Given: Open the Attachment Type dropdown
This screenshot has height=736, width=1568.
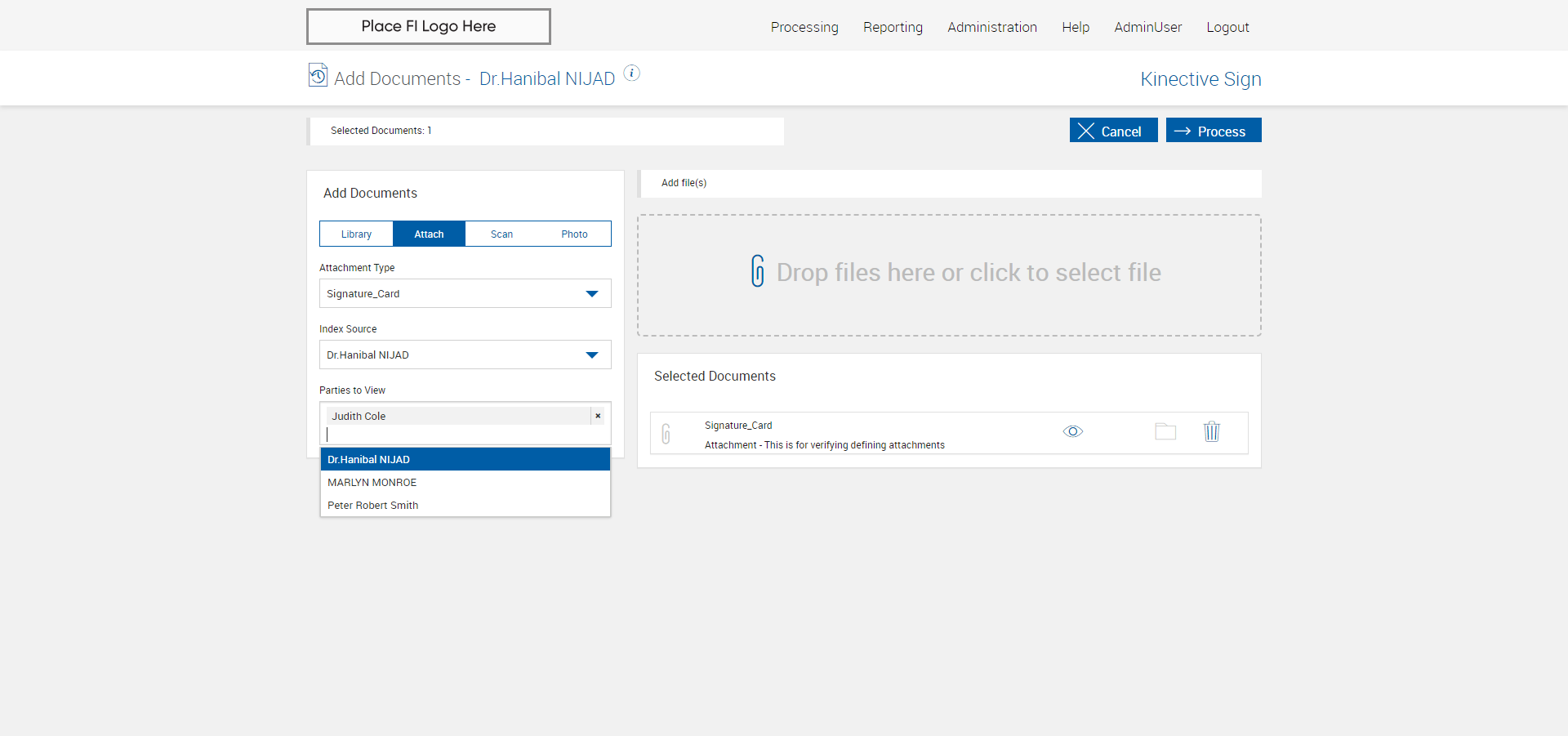Looking at the screenshot, I should pyautogui.click(x=465, y=294).
